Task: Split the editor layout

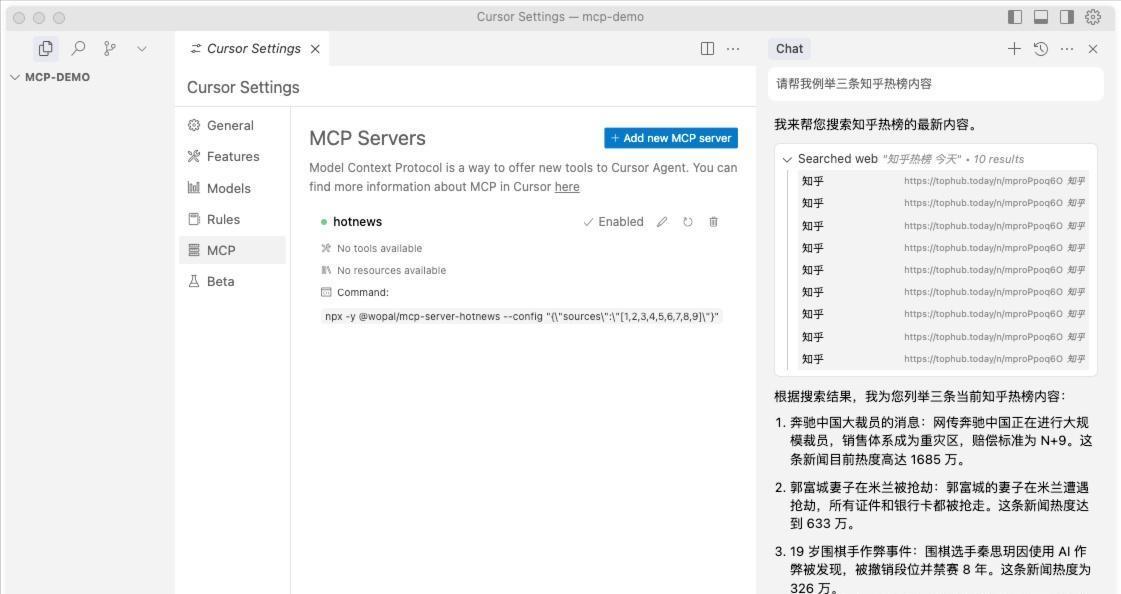Action: 707,49
